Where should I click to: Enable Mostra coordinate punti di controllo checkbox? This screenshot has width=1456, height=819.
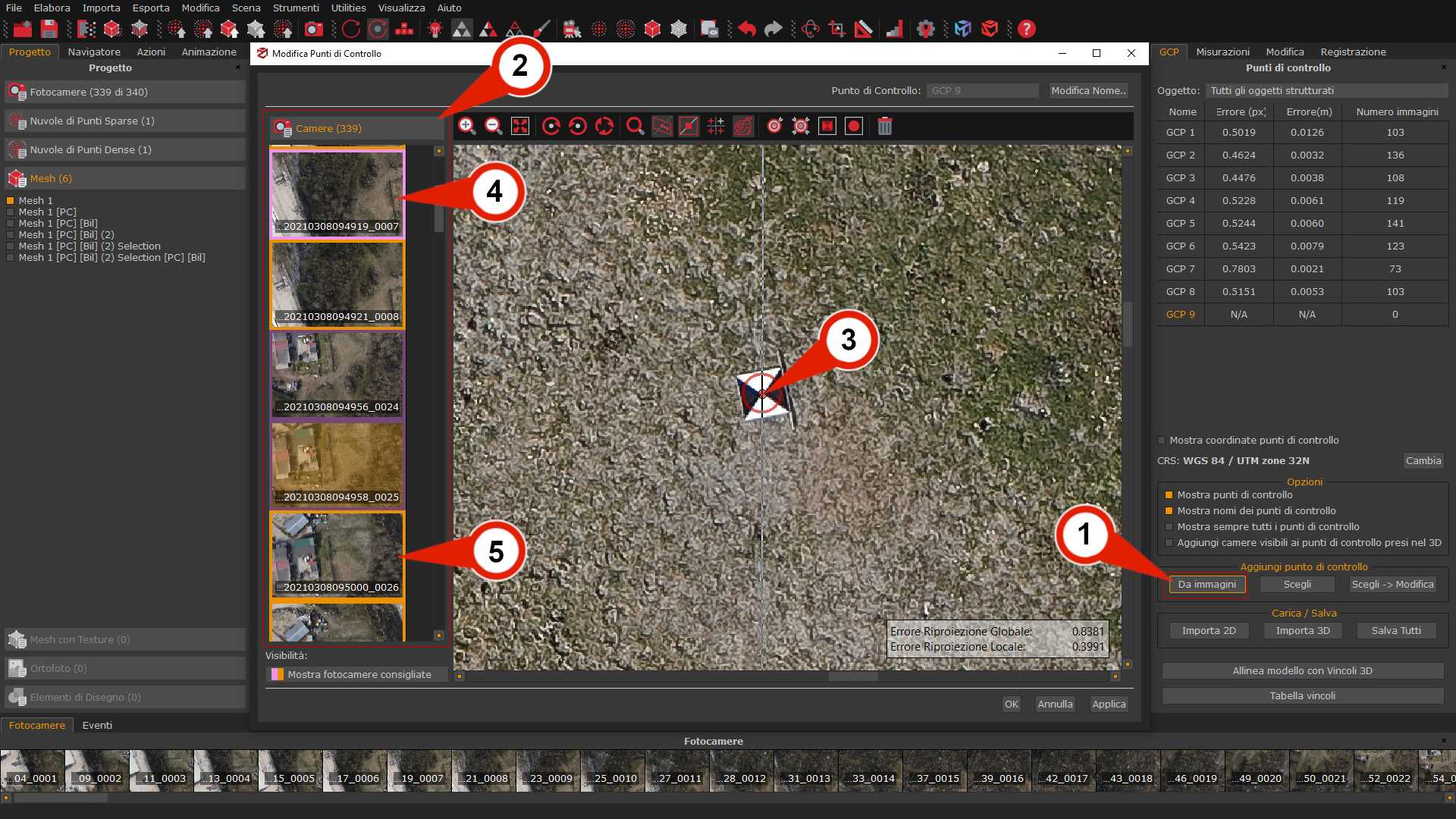(1161, 441)
